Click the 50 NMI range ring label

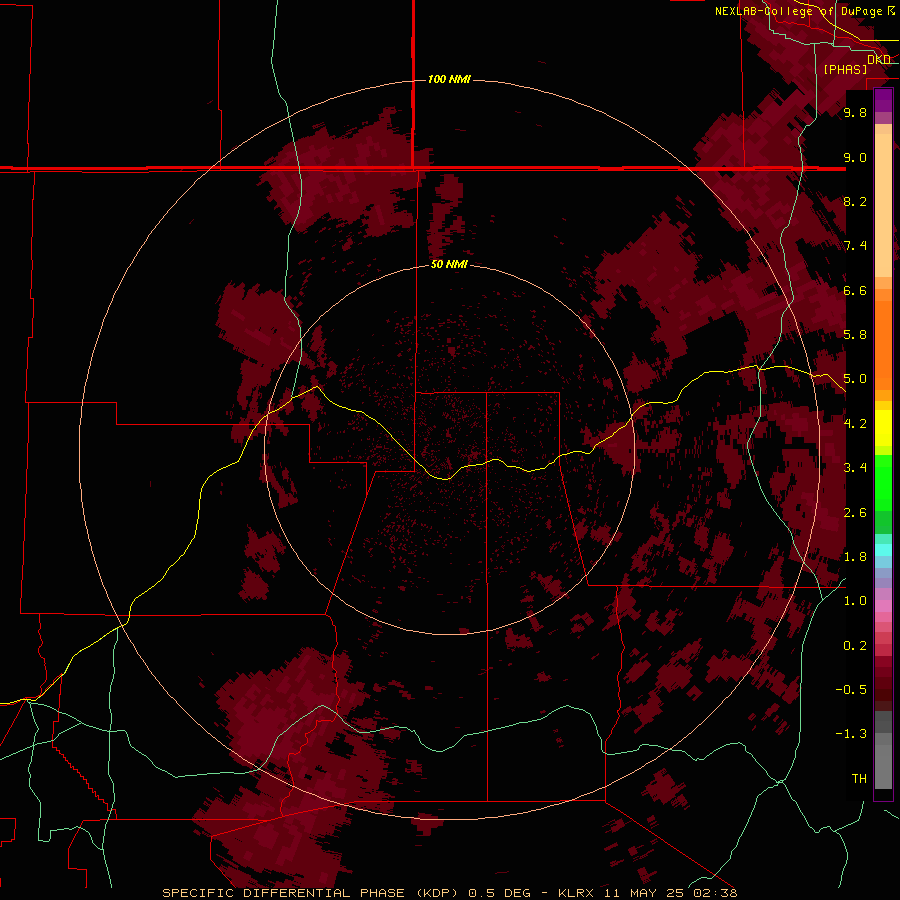449,264
